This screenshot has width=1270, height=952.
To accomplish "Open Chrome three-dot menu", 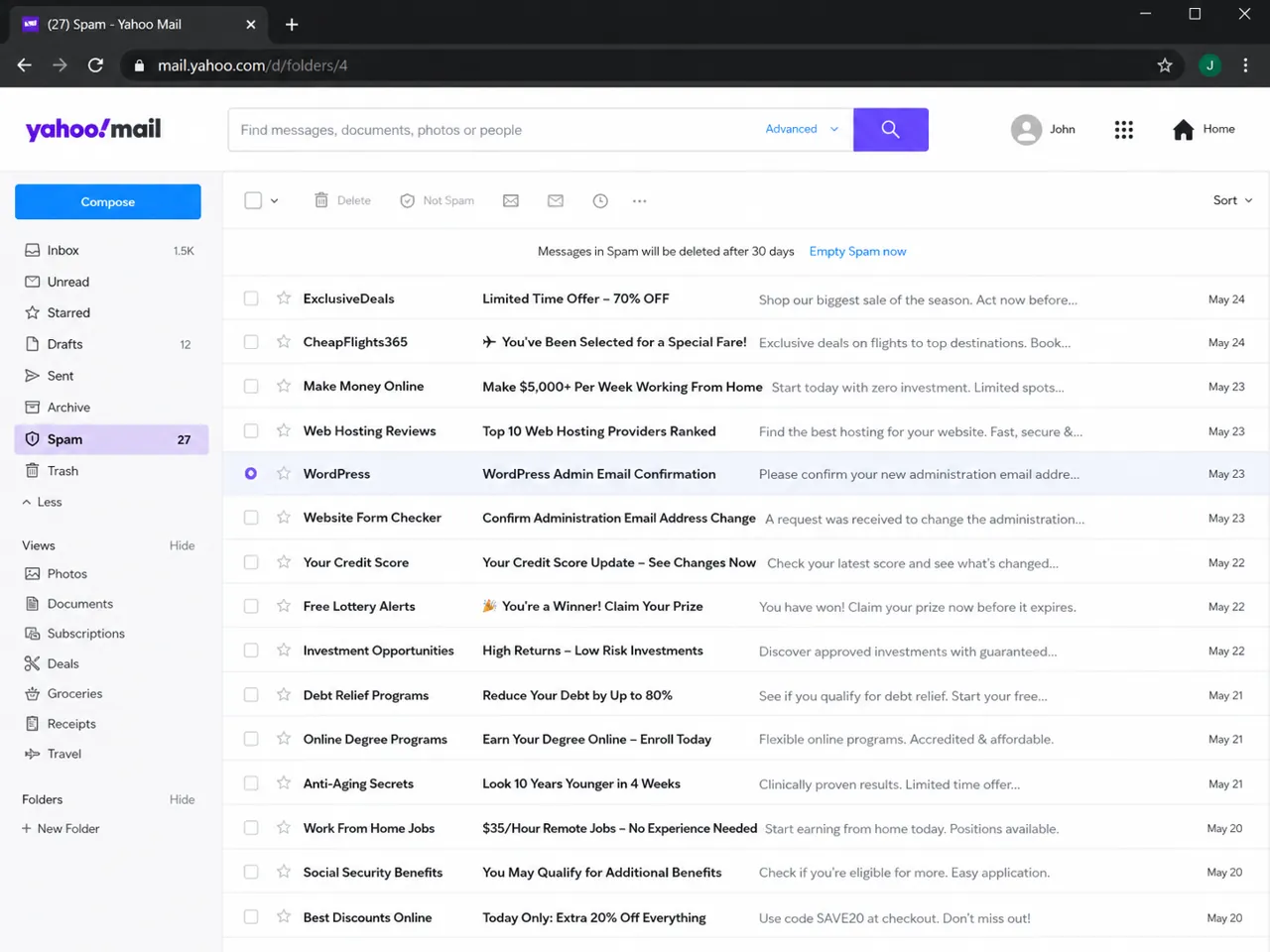I will pos(1245,65).
